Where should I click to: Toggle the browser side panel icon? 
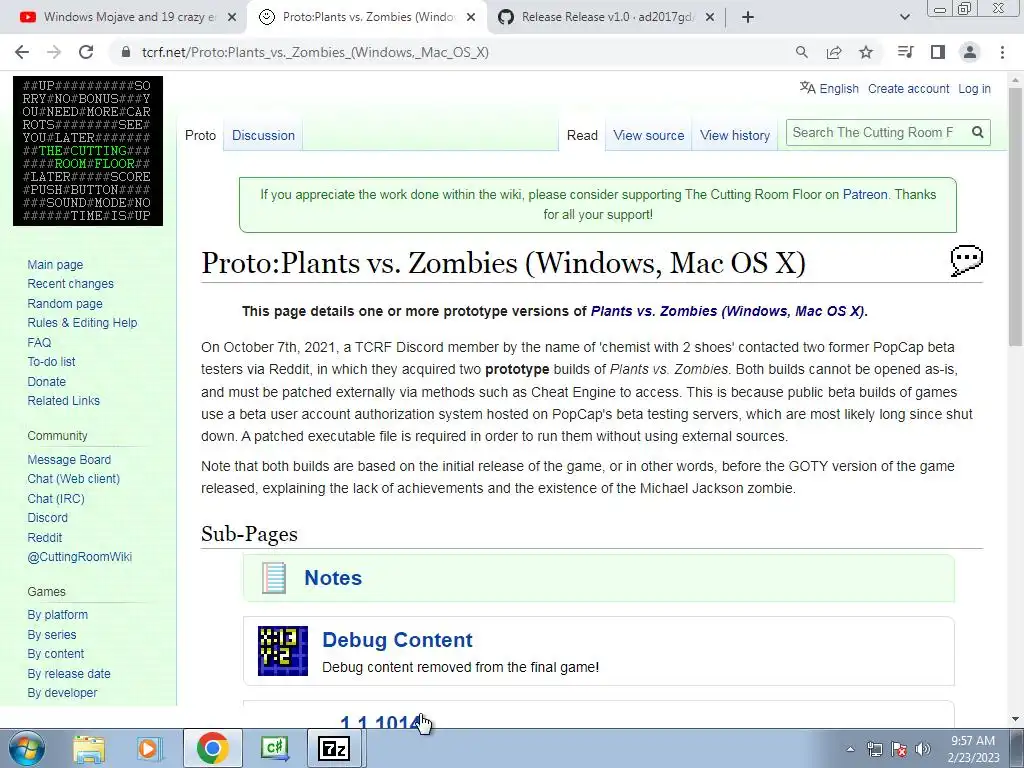tap(938, 52)
